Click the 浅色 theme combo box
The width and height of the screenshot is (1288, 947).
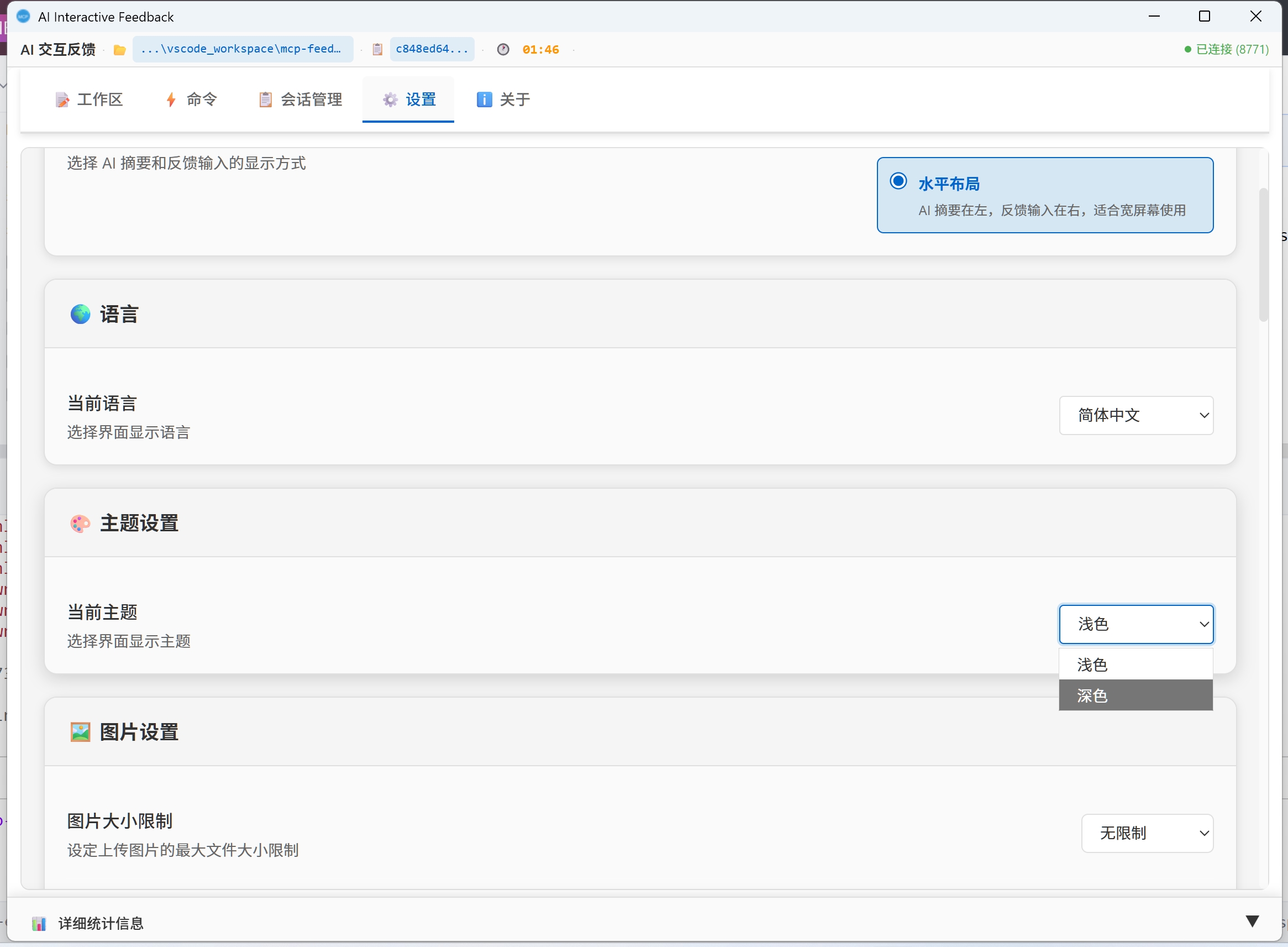[1136, 624]
